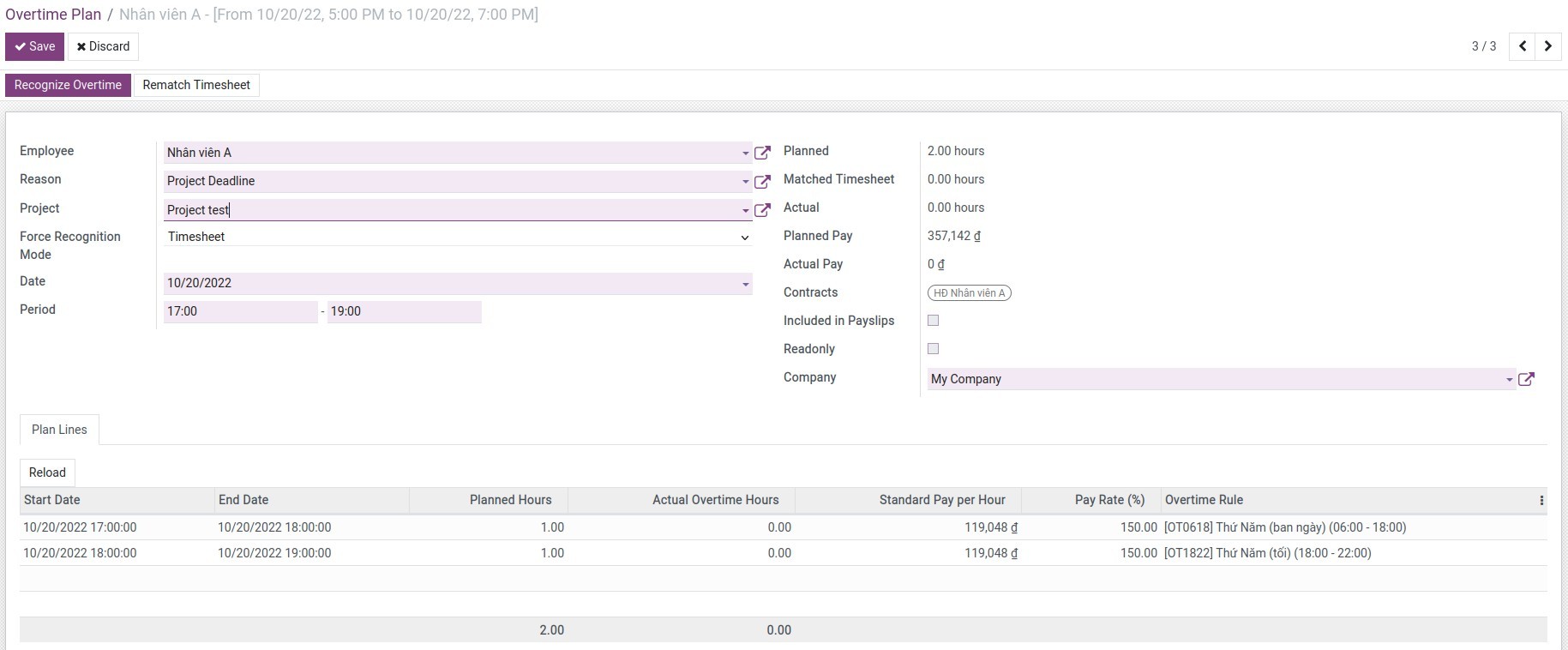Expand the Company dropdown arrow
This screenshot has width=1568, height=650.
tap(1509, 380)
